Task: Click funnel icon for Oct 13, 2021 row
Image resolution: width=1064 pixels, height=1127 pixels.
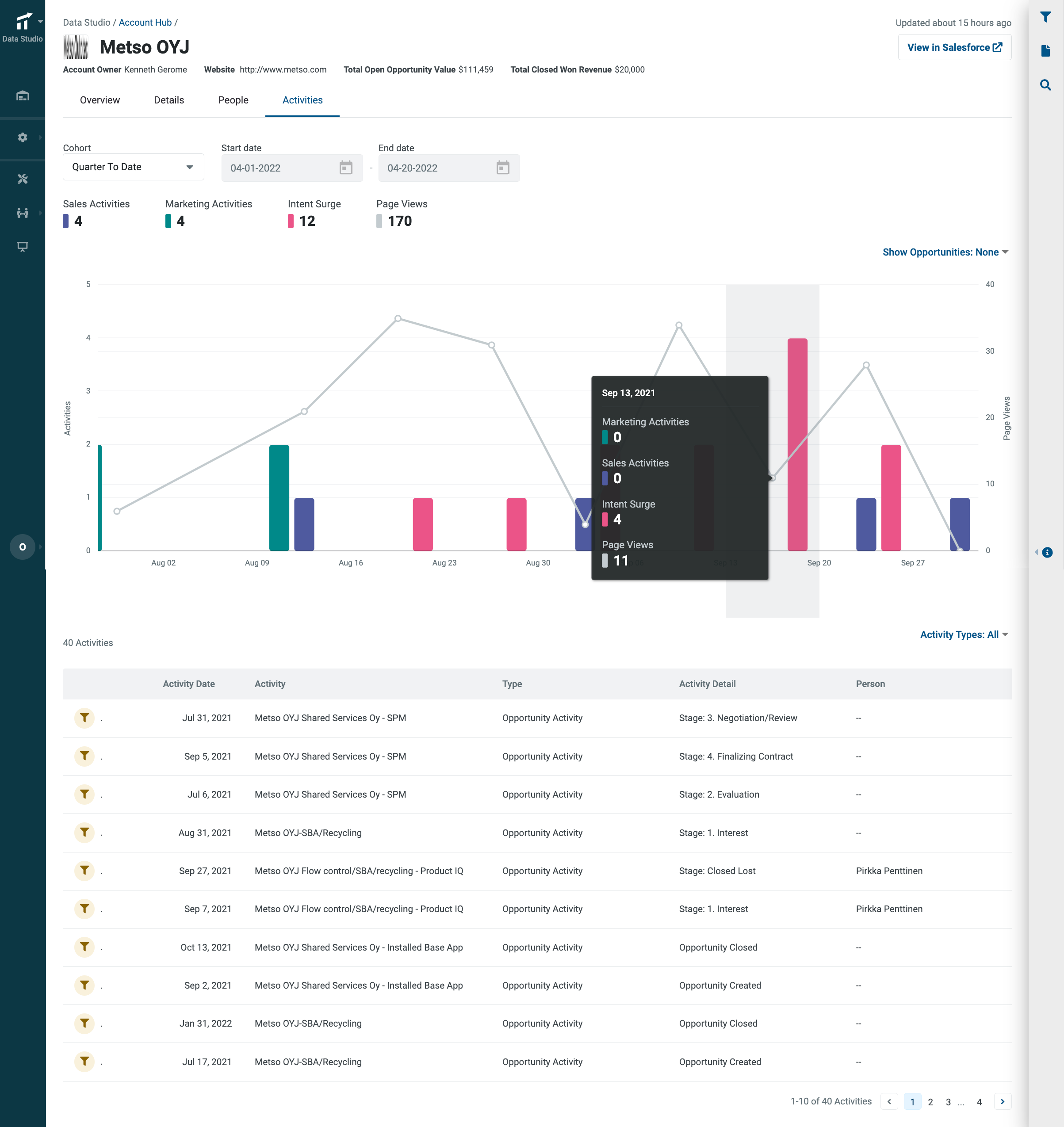Action: [x=84, y=947]
